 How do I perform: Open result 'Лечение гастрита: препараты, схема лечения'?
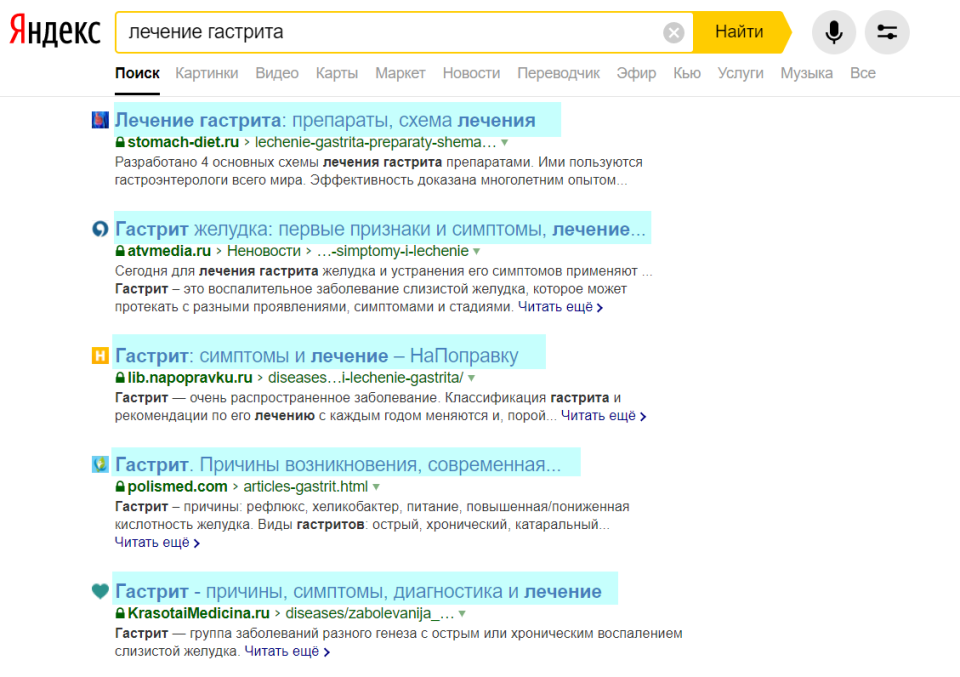(325, 120)
